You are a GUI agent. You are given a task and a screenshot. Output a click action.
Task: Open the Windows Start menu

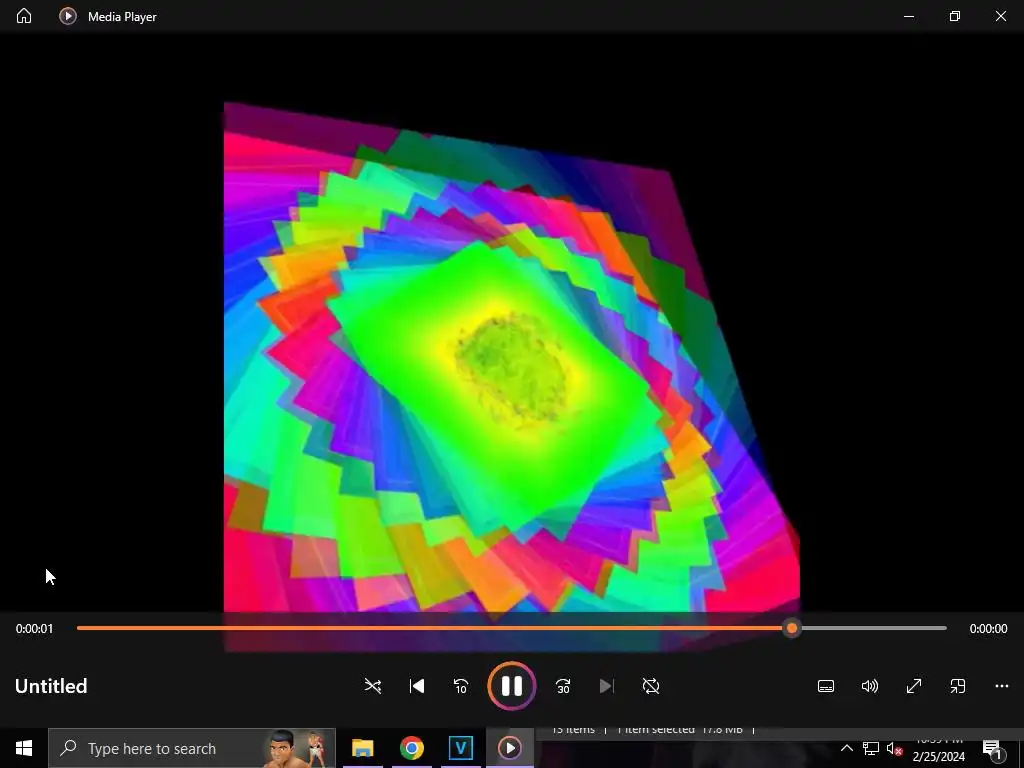pos(24,748)
